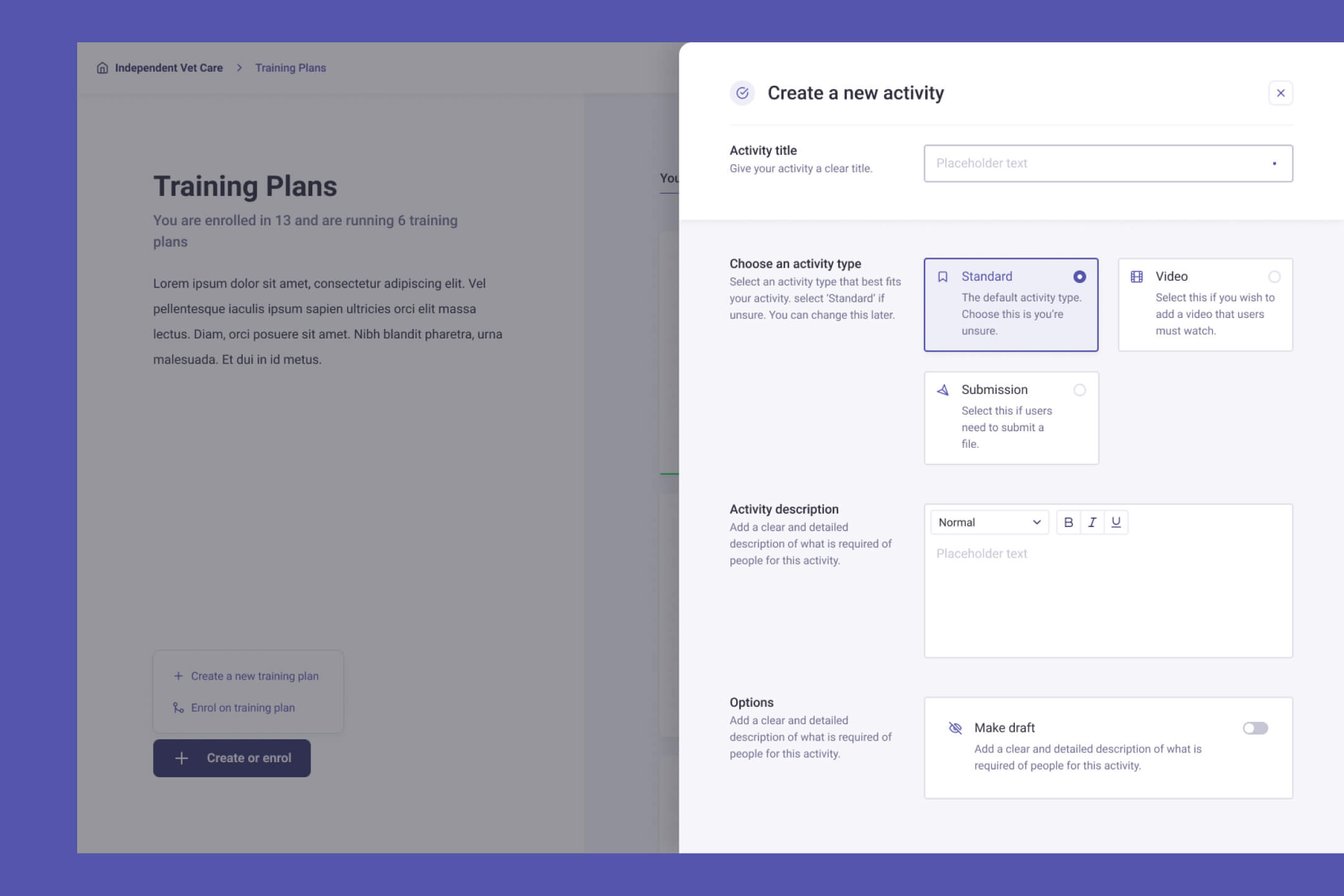Toggle Italic formatting in description editor
This screenshot has height=896, width=1344.
coord(1091,522)
